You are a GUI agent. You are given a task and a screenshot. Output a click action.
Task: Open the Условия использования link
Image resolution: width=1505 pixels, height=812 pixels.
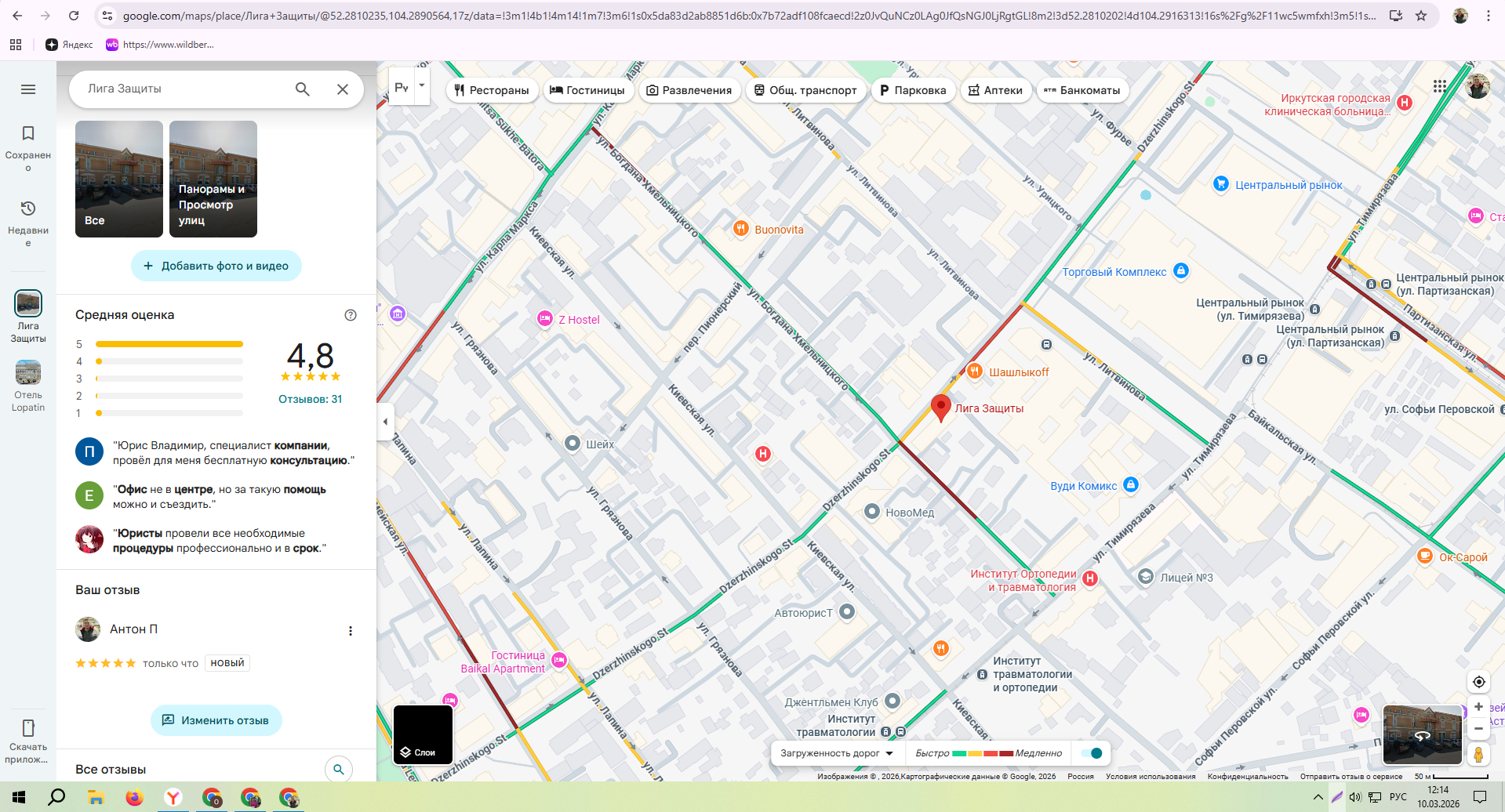point(1151,777)
